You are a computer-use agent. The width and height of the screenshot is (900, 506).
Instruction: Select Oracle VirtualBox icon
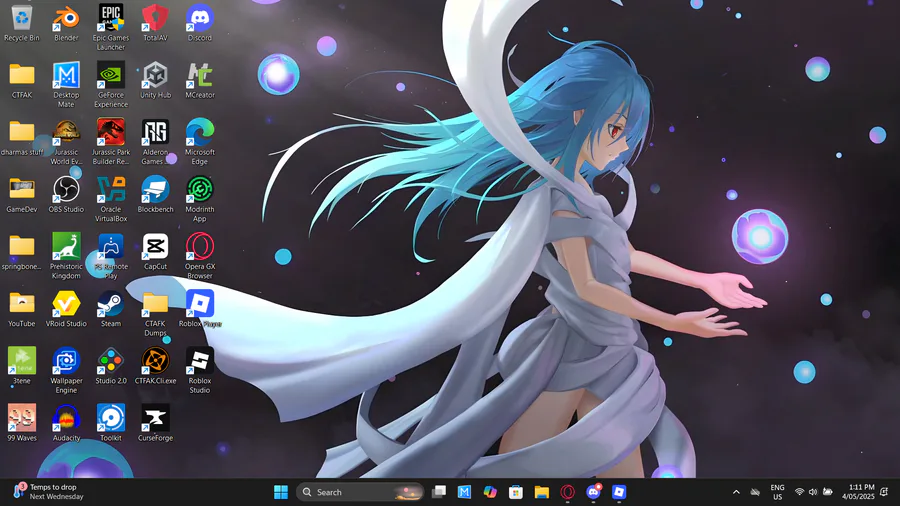click(111, 199)
